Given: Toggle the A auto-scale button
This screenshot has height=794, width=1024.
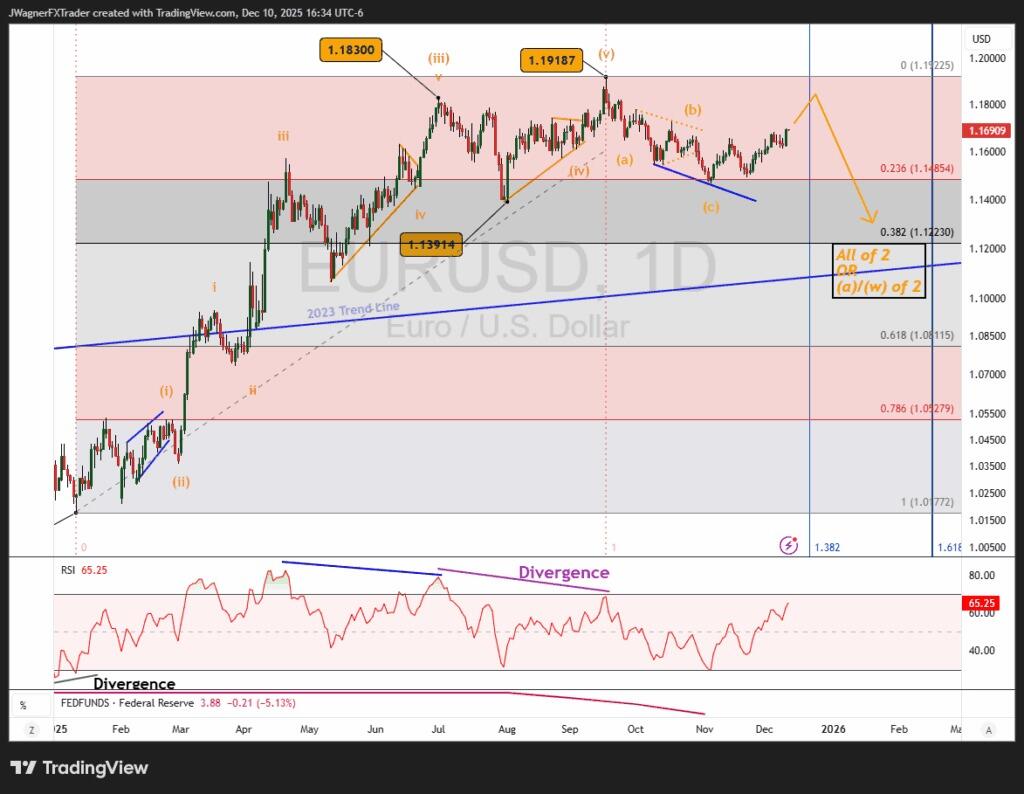Looking at the screenshot, I should click(x=988, y=730).
